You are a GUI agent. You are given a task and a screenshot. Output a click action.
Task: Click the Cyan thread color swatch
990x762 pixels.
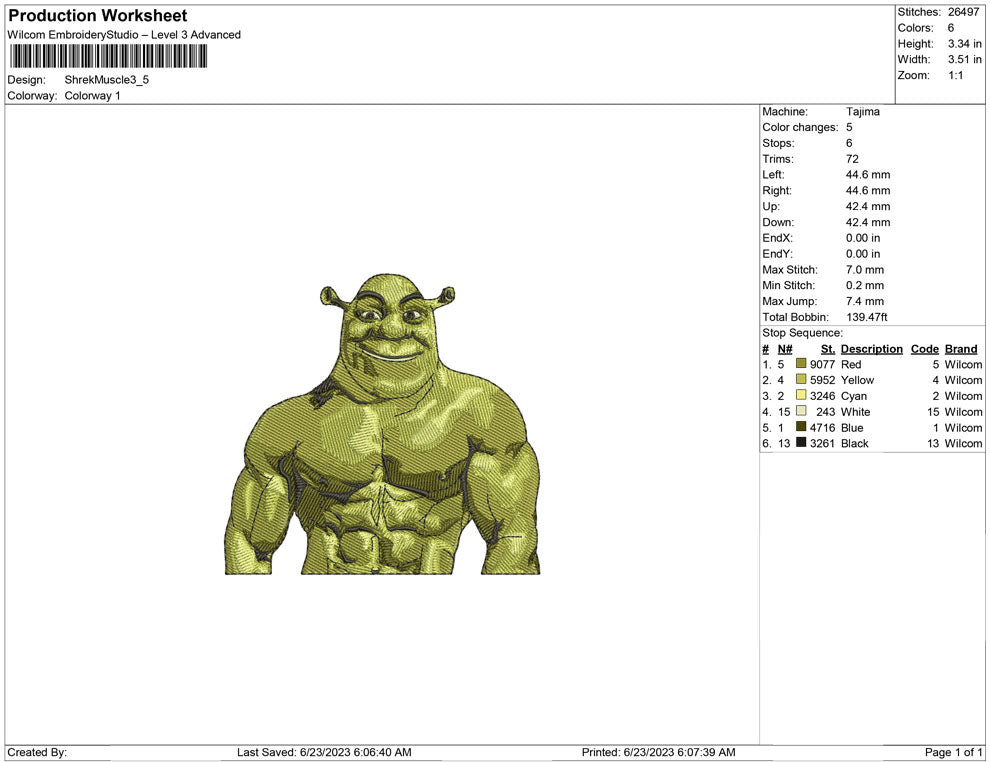801,395
